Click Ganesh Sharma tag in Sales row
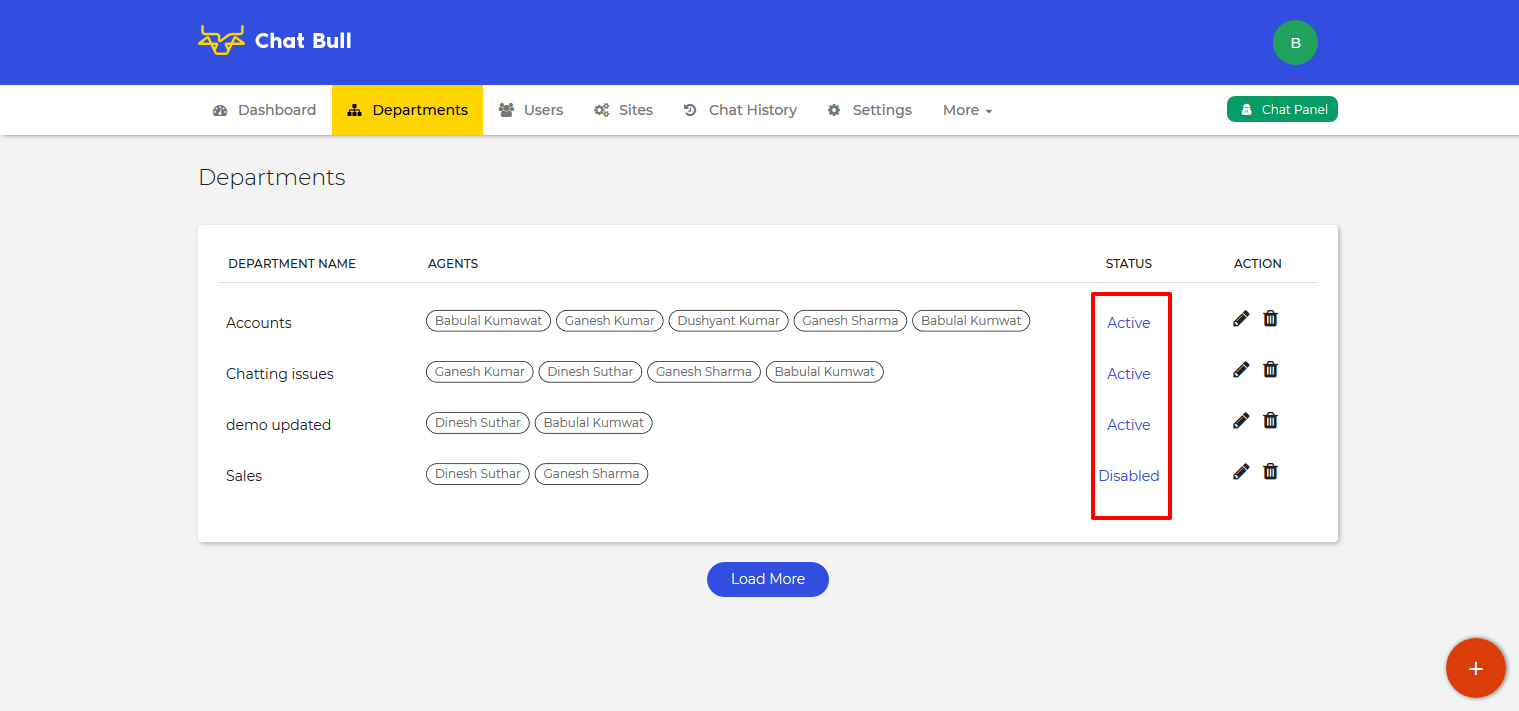Image resolution: width=1519 pixels, height=711 pixels. tap(591, 474)
